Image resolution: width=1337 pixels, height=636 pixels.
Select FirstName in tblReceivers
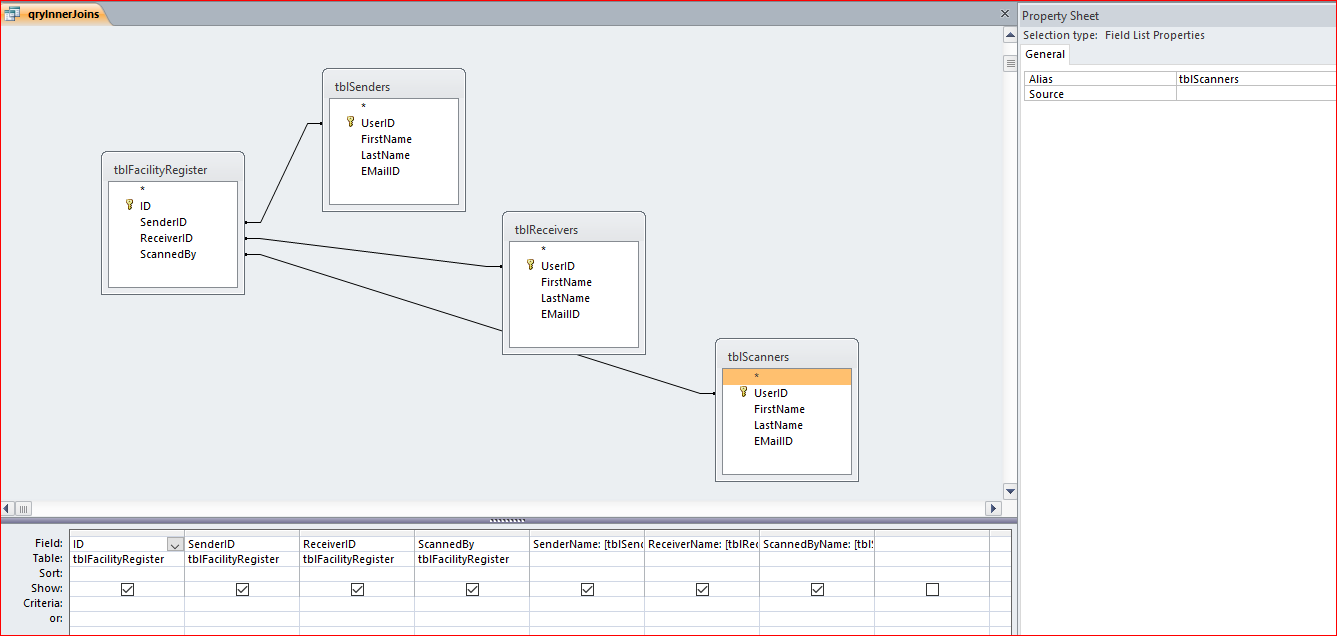[x=566, y=282]
